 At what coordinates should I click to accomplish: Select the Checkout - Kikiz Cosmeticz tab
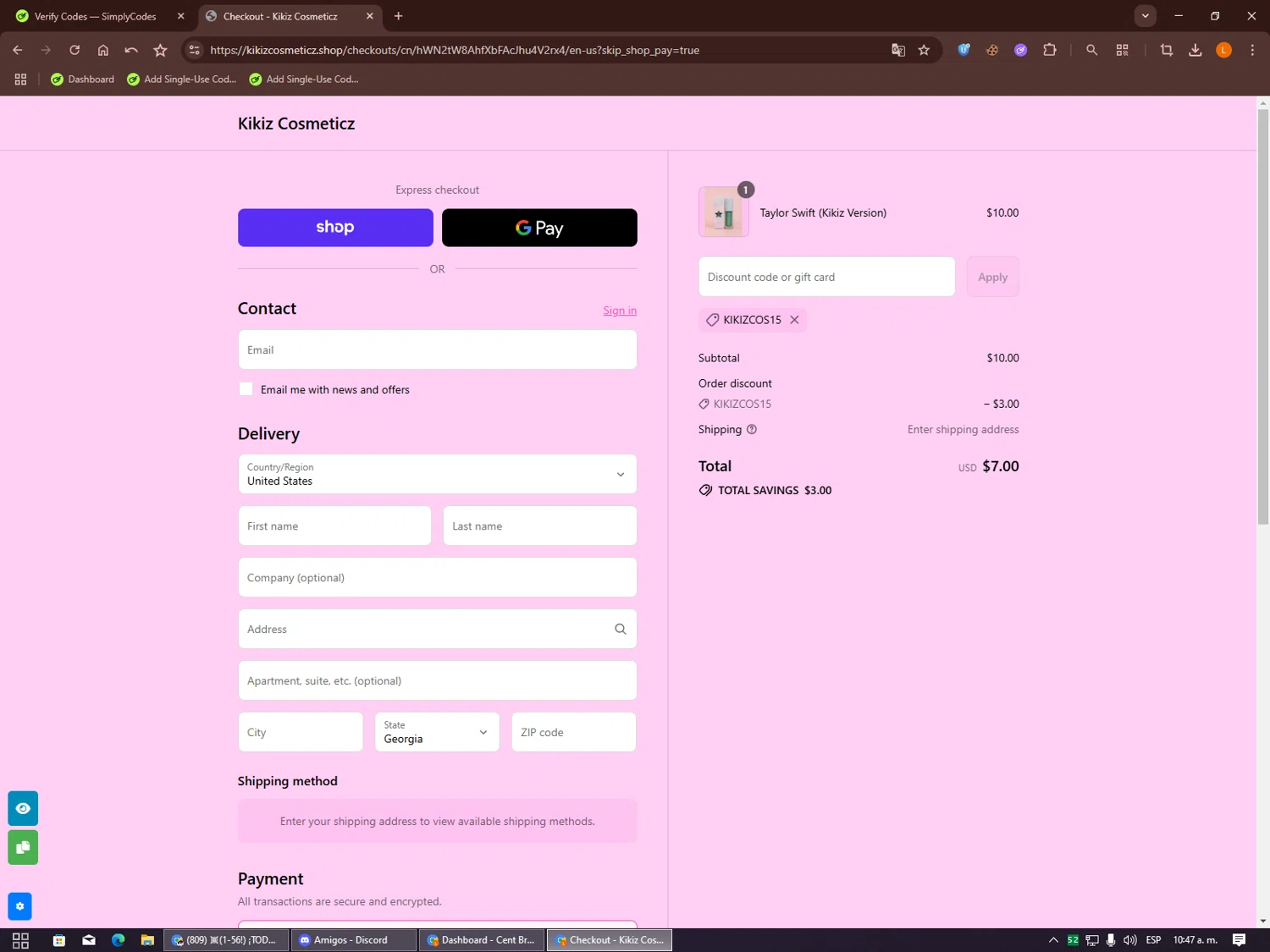tap(280, 16)
